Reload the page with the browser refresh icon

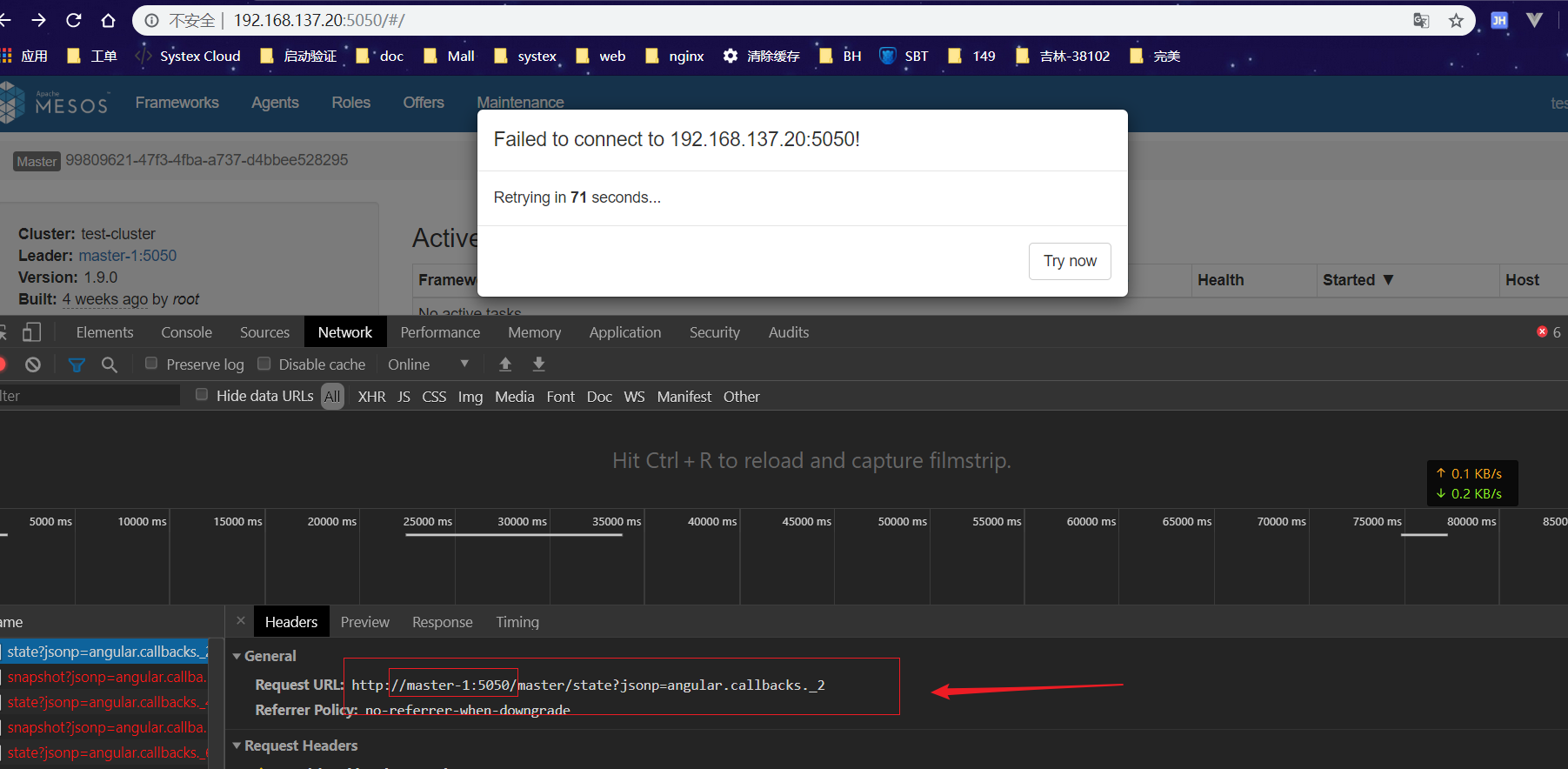74,20
